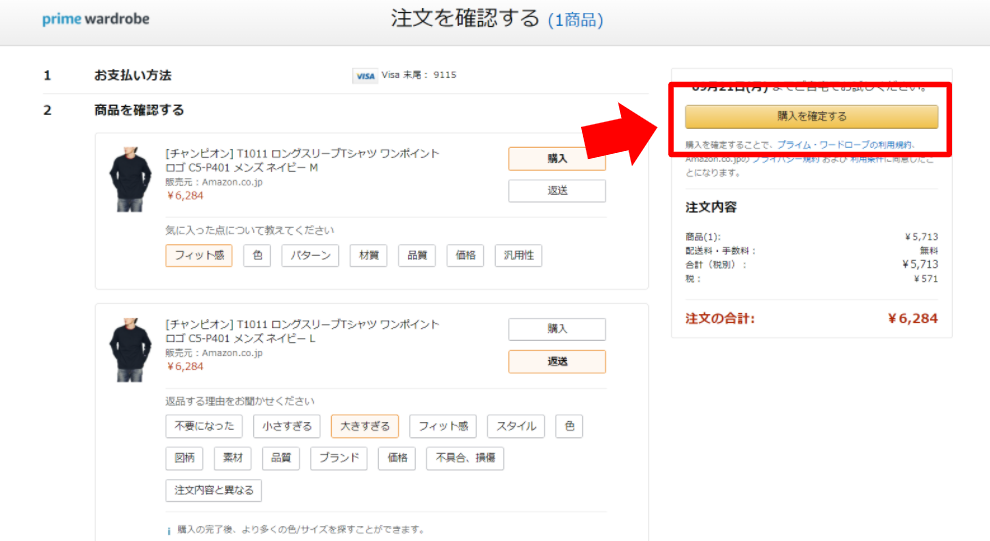Pick 不具合、損傷 as return reason

coord(465,458)
